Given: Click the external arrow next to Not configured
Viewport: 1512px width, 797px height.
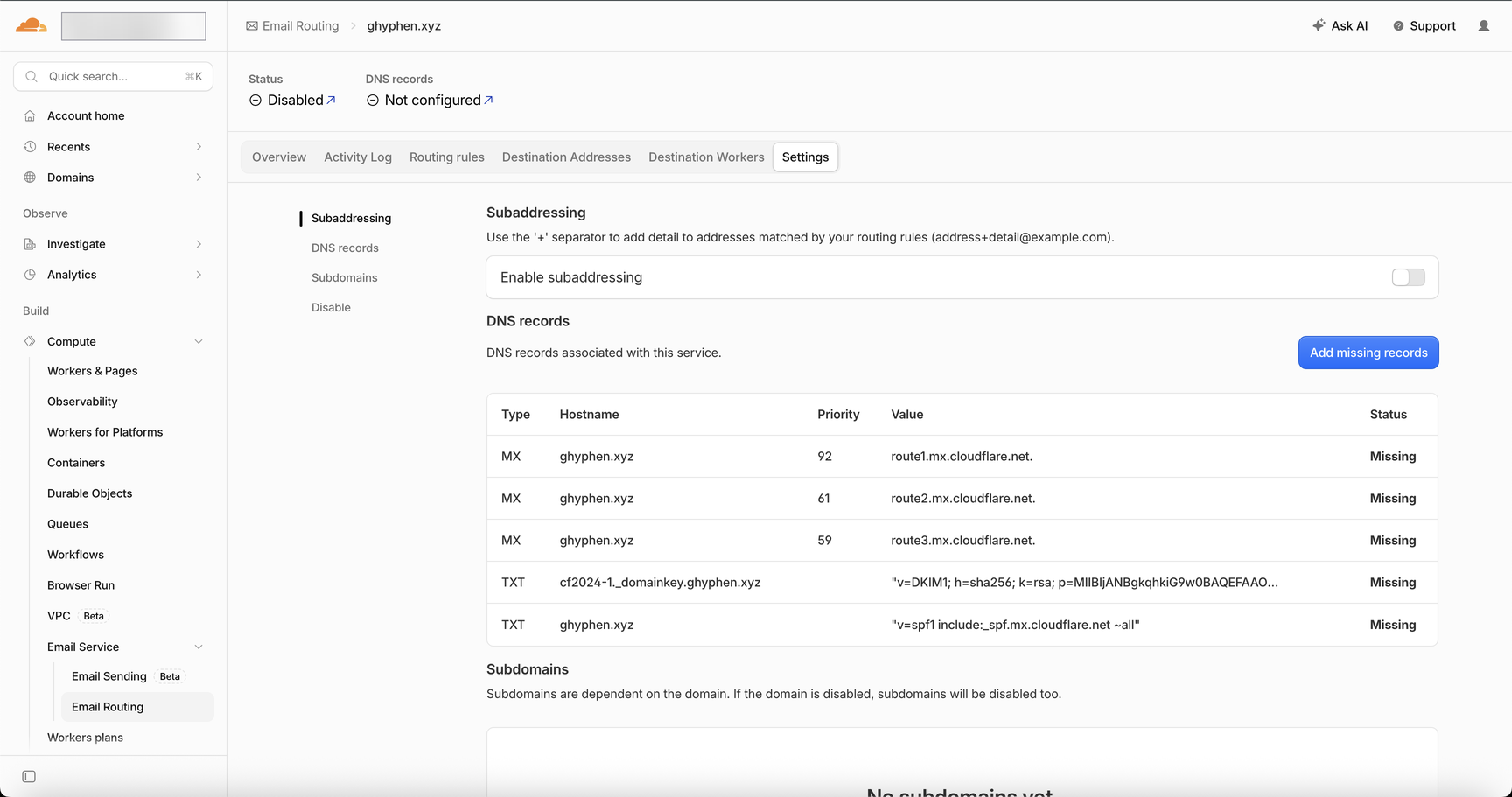Looking at the screenshot, I should click(x=488, y=100).
